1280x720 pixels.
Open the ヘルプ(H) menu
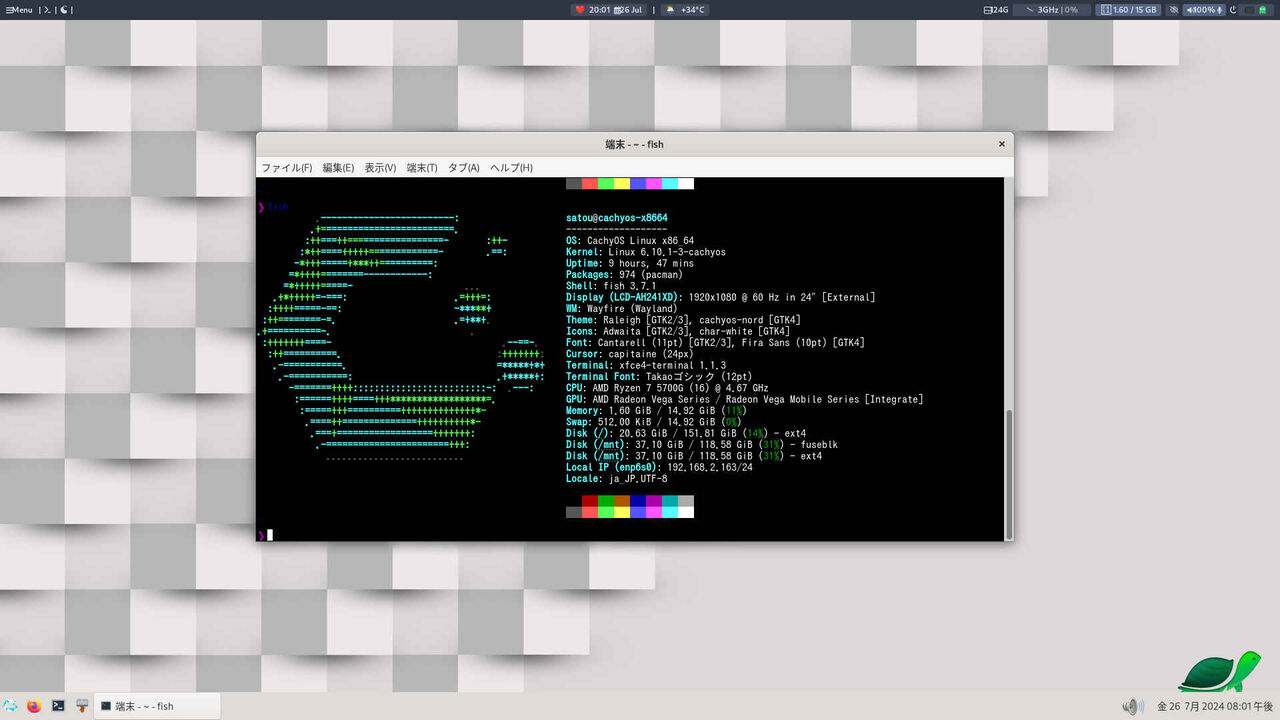(511, 168)
